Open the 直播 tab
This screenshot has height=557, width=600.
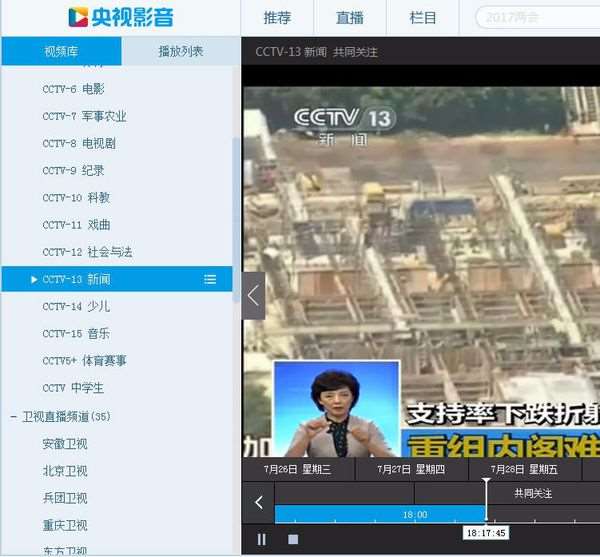pos(349,18)
